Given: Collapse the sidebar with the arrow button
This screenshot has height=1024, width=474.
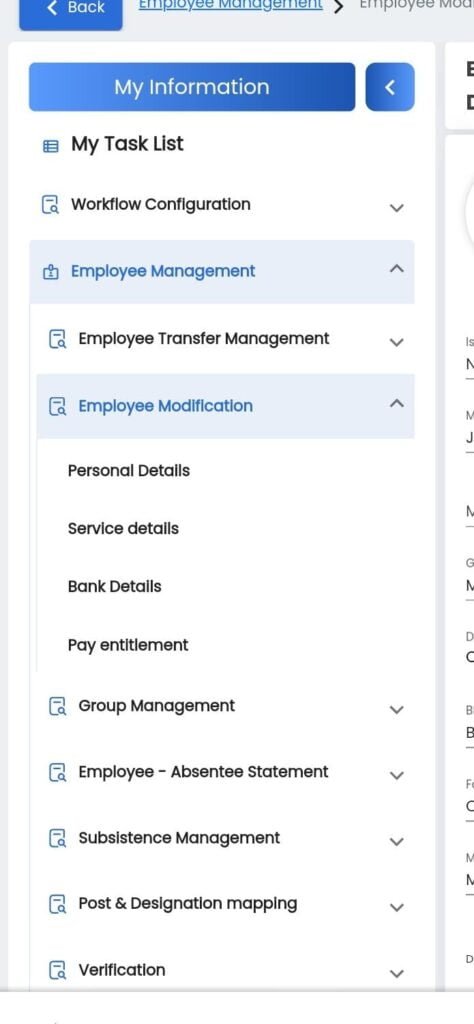Looking at the screenshot, I should pos(390,87).
